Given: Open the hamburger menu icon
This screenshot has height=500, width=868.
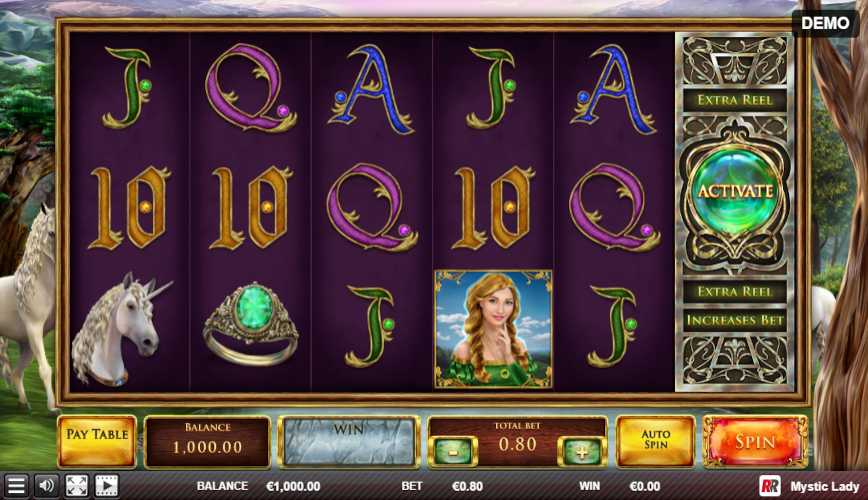Looking at the screenshot, I should pos(16,486).
